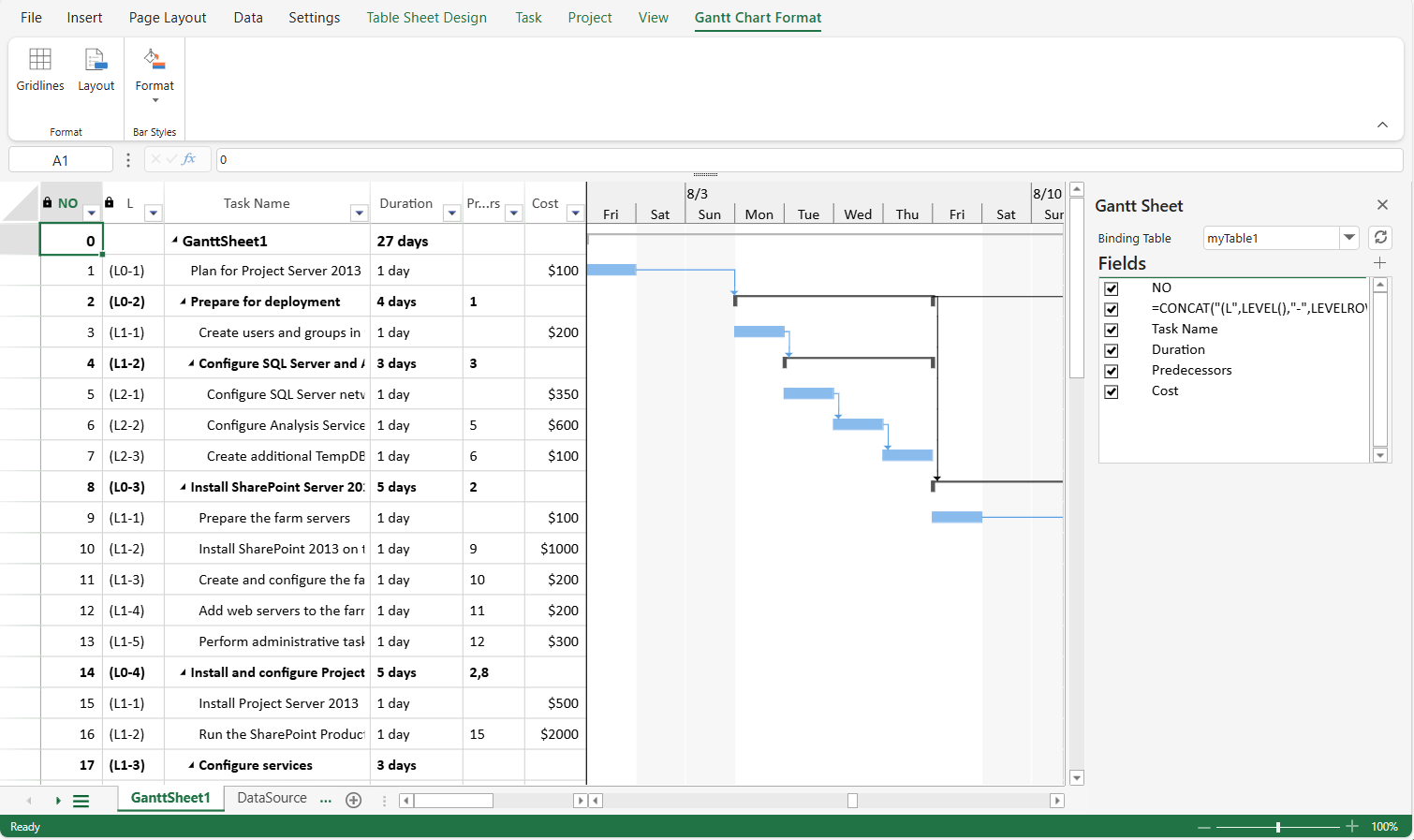Open the Task Name column filter dropdown

pyautogui.click(x=359, y=213)
